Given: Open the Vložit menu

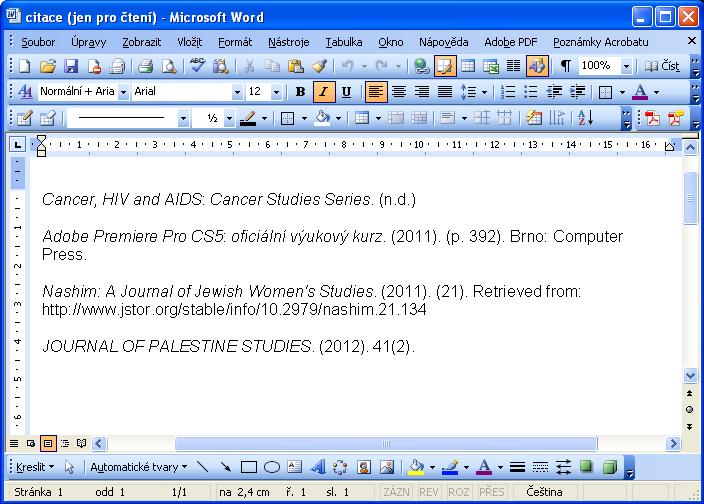Looking at the screenshot, I should click(189, 42).
